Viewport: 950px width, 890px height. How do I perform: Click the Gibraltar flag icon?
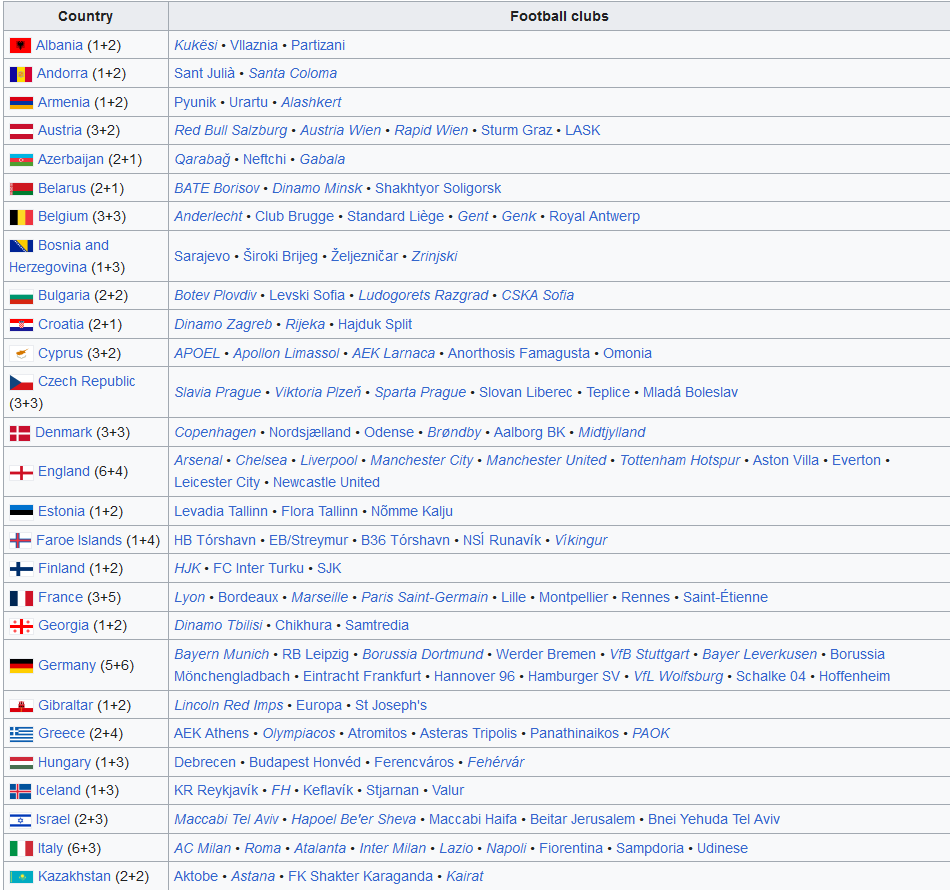coord(21,706)
